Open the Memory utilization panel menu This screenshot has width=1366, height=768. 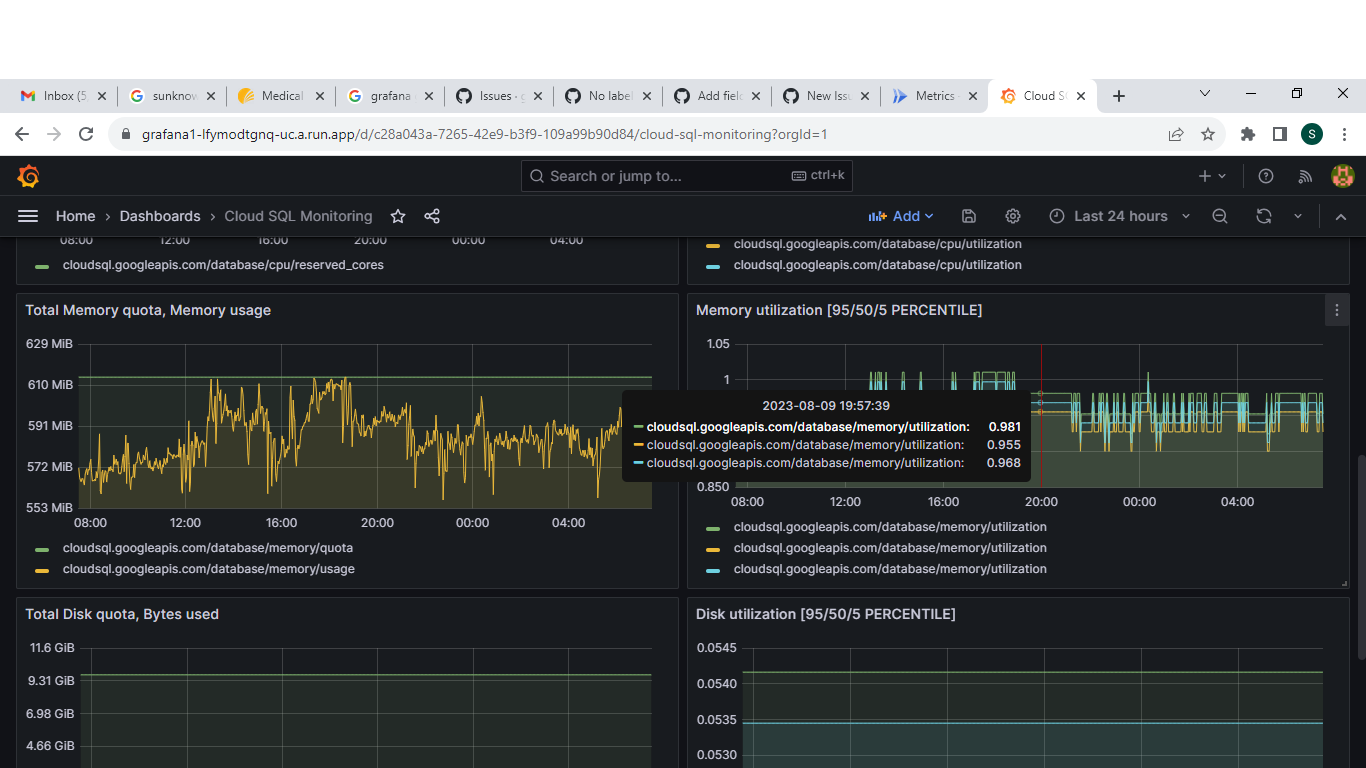click(x=1337, y=309)
